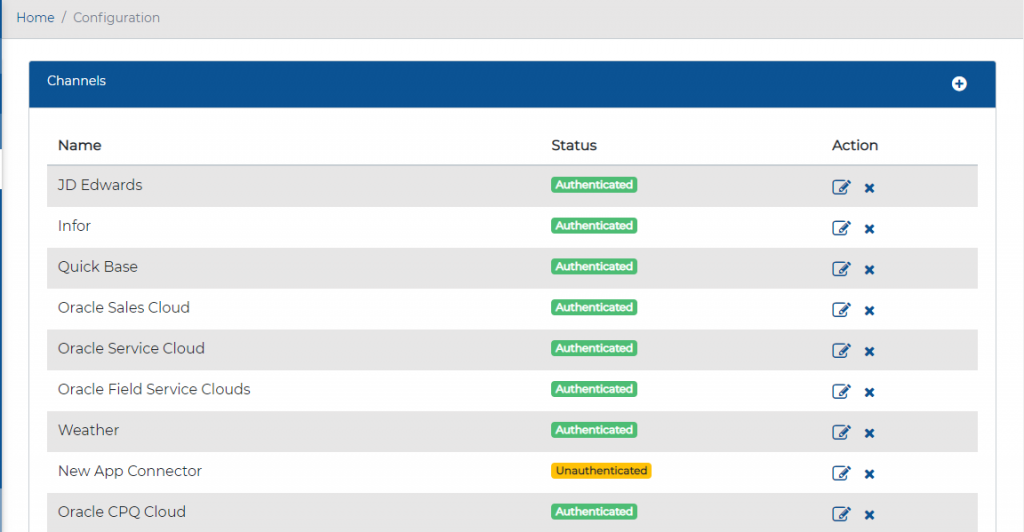Screen dimensions: 1024x532
Task: Click the Unauthenticated status badge
Action: pyautogui.click(x=601, y=471)
